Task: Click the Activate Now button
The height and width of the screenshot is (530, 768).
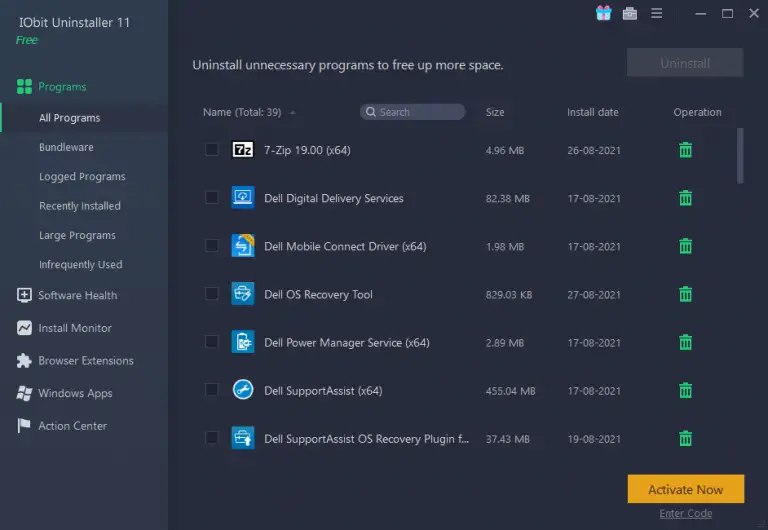Action: point(686,489)
